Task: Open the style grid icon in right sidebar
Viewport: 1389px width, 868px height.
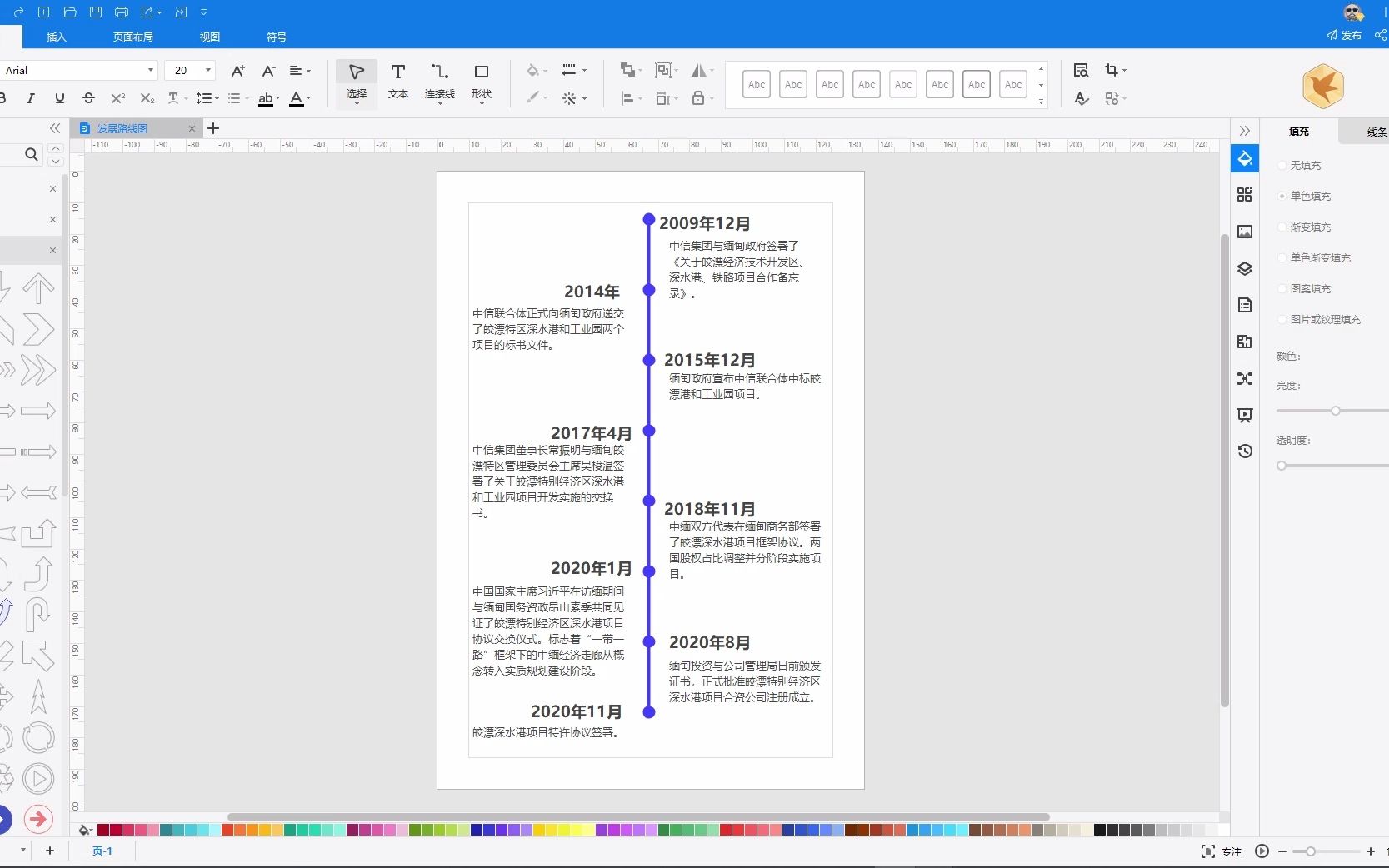Action: click(1245, 195)
